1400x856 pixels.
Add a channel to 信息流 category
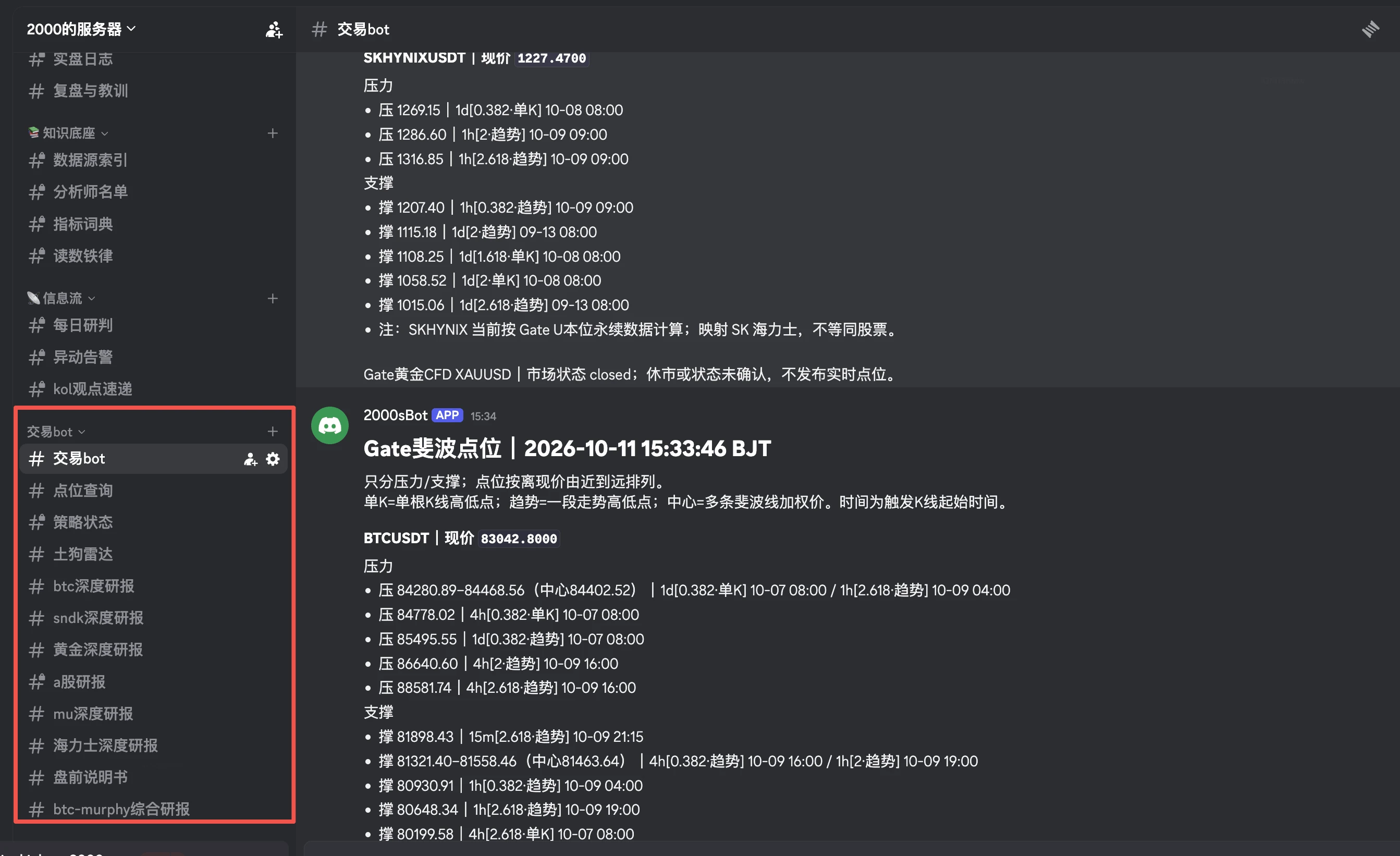[x=273, y=298]
